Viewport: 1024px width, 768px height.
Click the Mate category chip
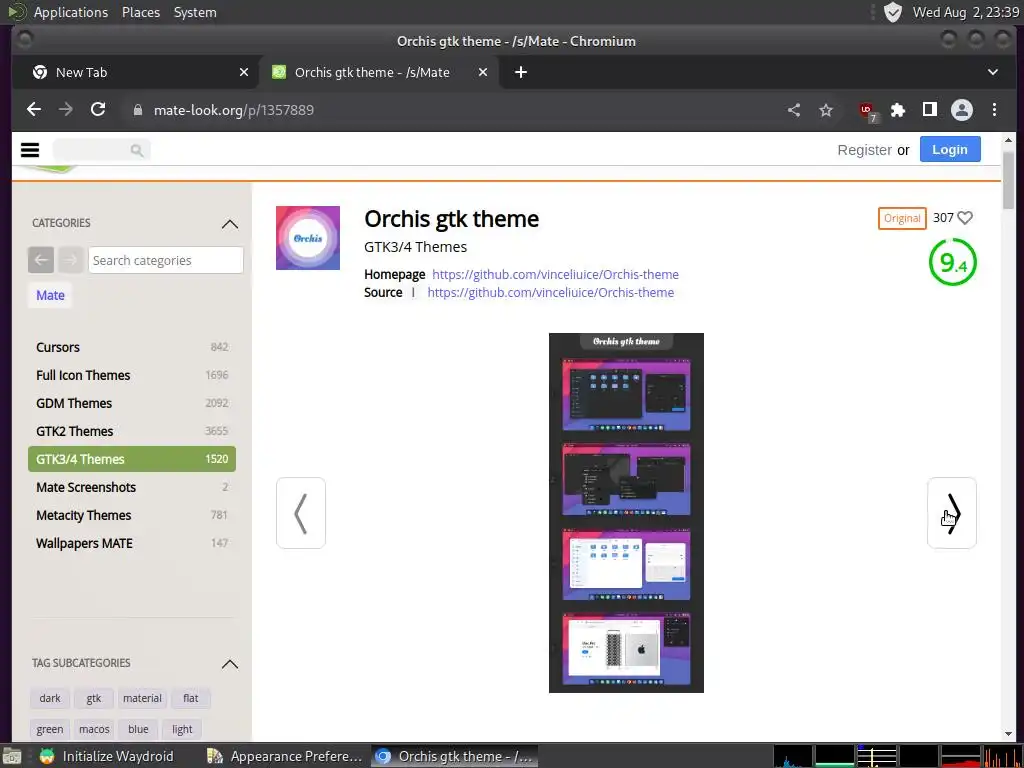point(50,295)
